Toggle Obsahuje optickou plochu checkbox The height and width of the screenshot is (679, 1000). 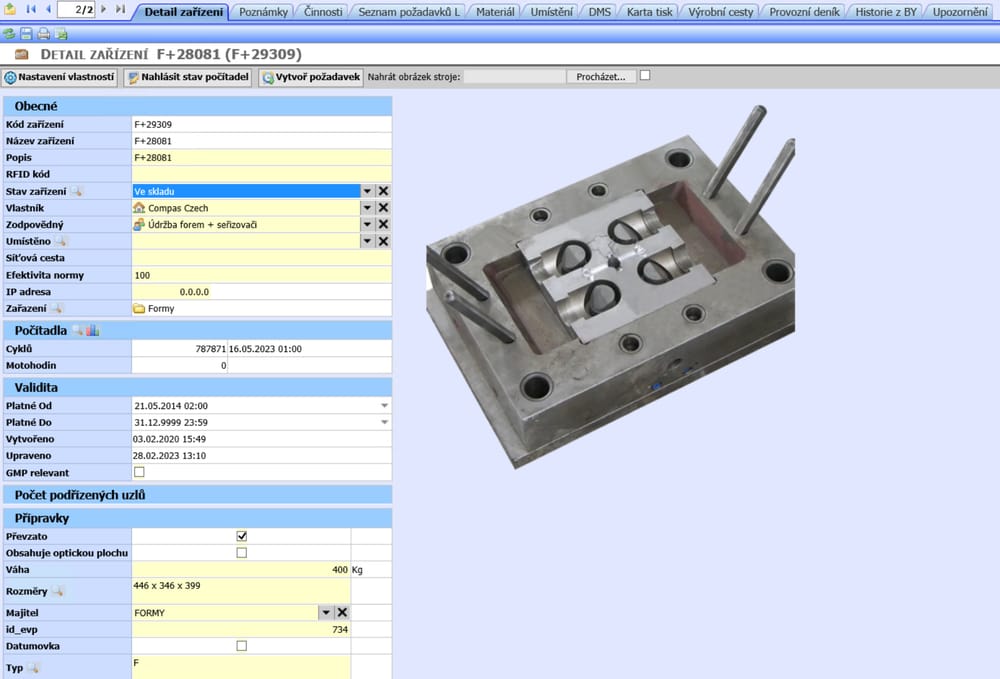[x=241, y=552]
